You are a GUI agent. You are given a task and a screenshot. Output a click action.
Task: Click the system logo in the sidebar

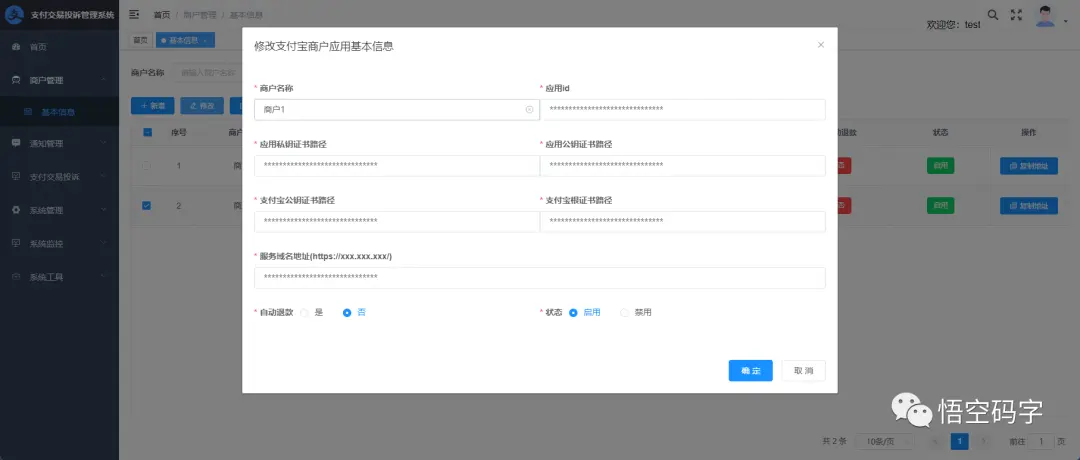tap(14, 14)
